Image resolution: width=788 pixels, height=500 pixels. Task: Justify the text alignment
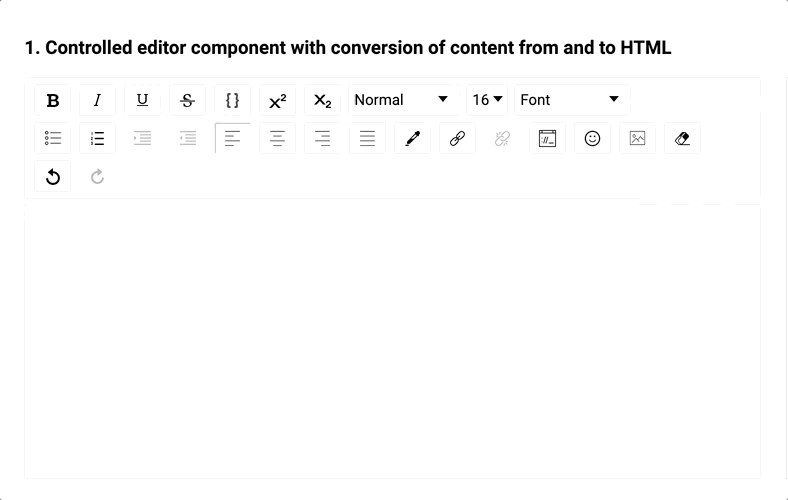tap(367, 138)
